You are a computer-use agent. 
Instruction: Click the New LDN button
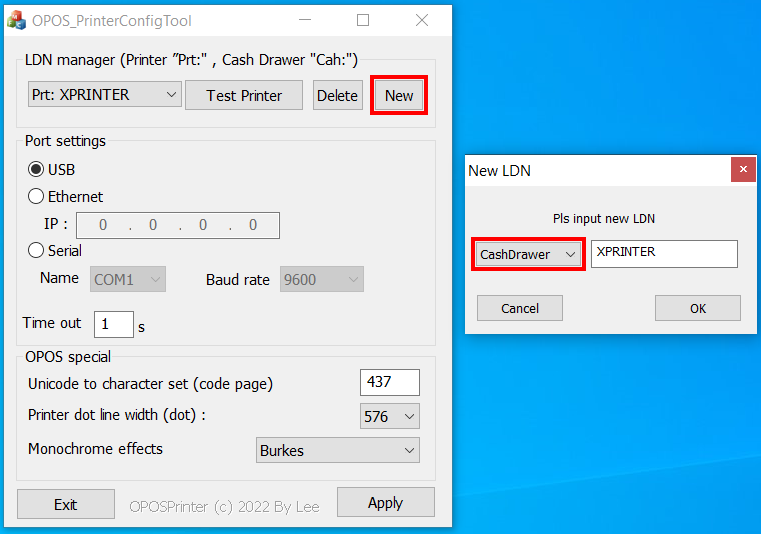pyautogui.click(x=399, y=96)
